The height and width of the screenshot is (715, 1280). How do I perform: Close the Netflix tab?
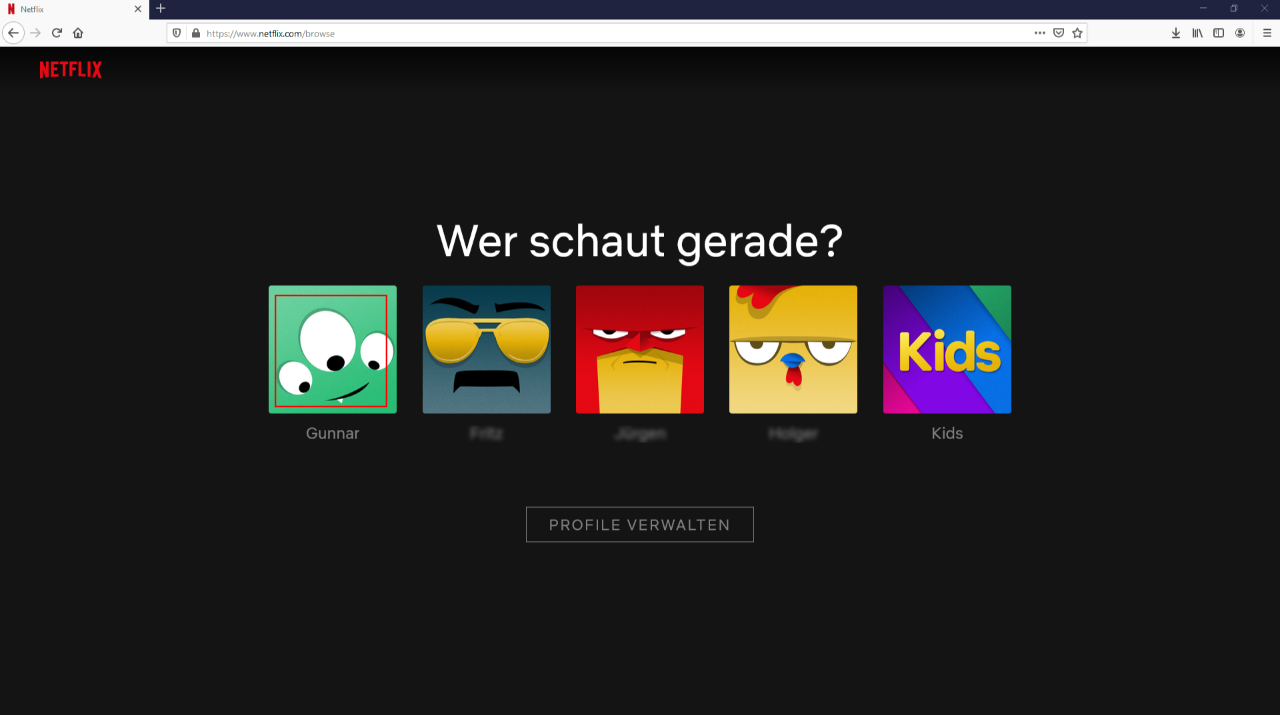[138, 9]
